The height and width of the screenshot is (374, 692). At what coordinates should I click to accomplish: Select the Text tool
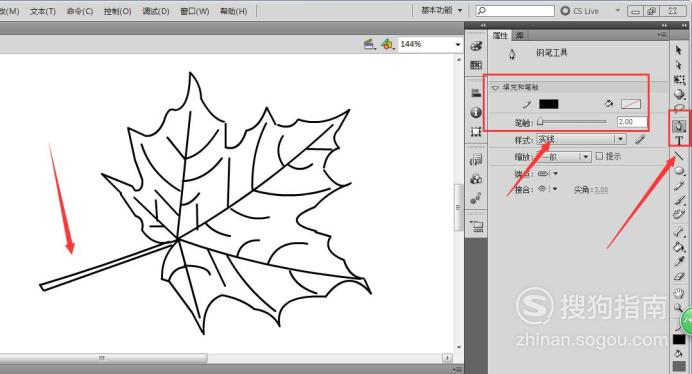679,140
